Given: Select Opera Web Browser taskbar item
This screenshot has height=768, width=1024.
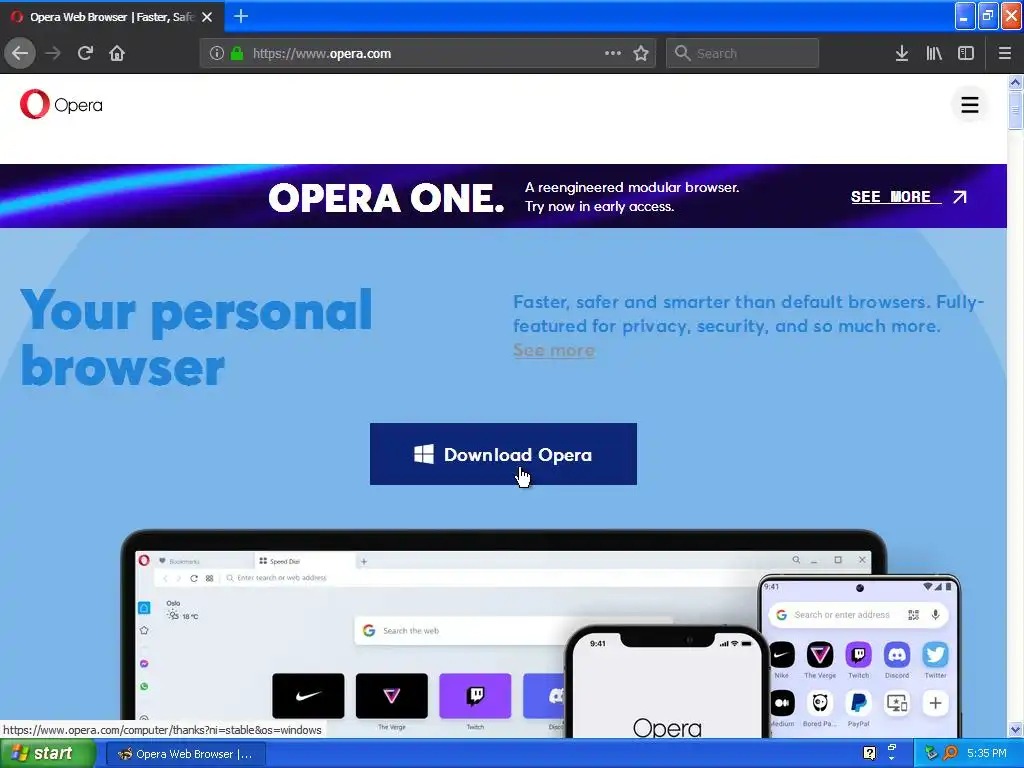Looking at the screenshot, I should (x=185, y=754).
